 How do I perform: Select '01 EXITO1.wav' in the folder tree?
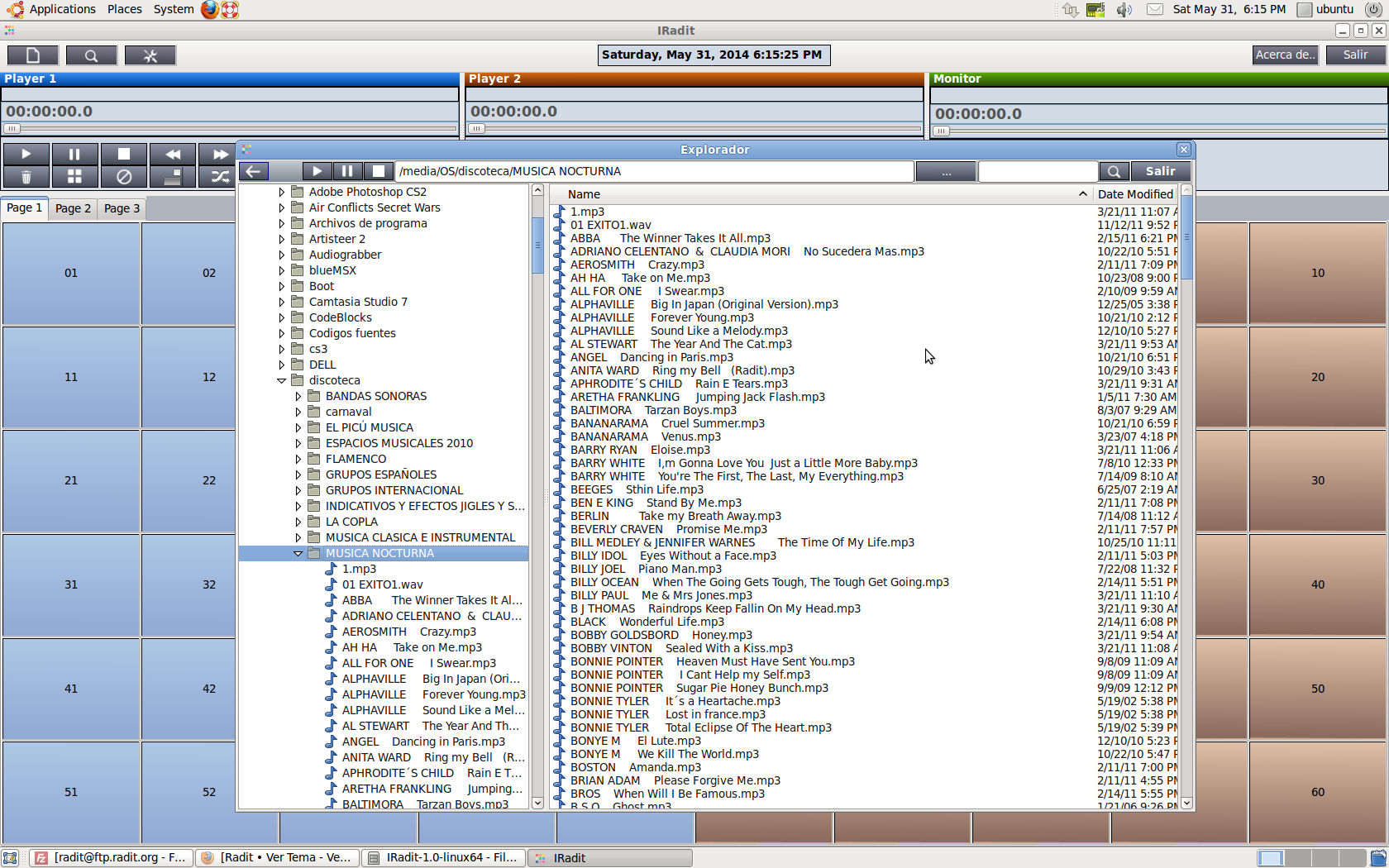[x=382, y=584]
